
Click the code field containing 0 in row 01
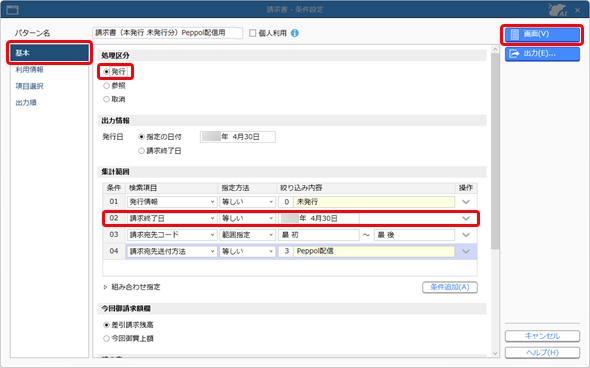click(x=286, y=202)
